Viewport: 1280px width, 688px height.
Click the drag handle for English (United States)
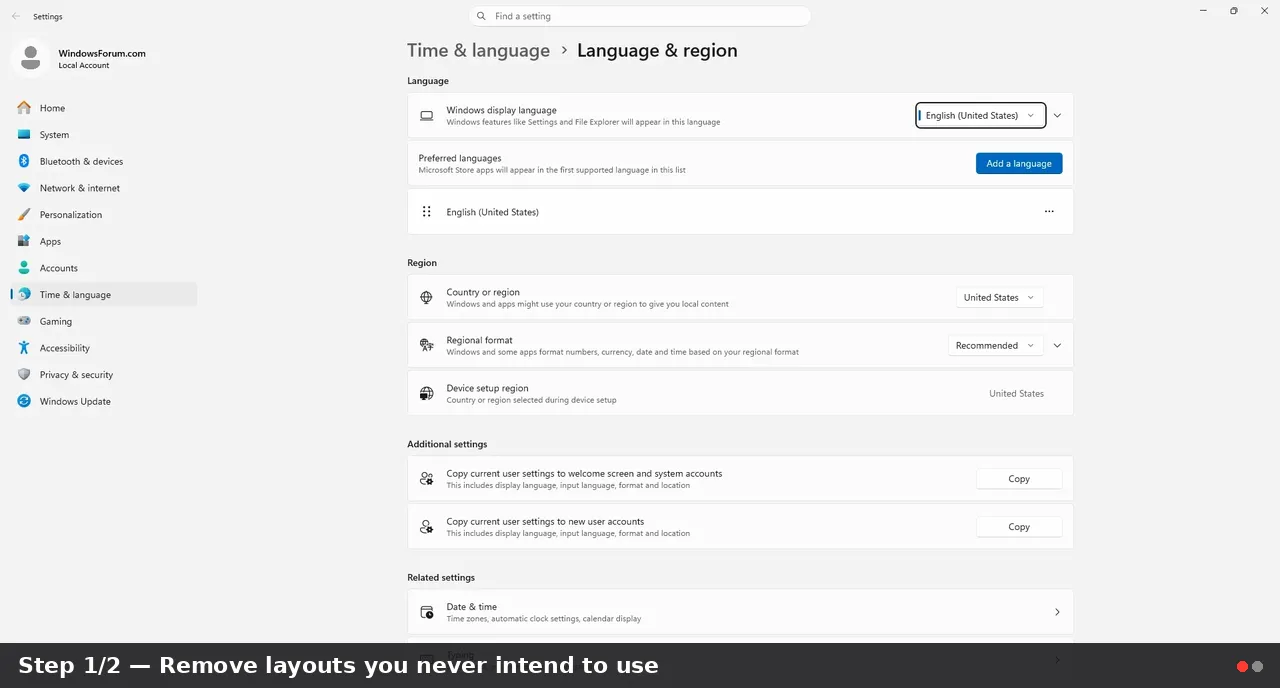pos(427,212)
